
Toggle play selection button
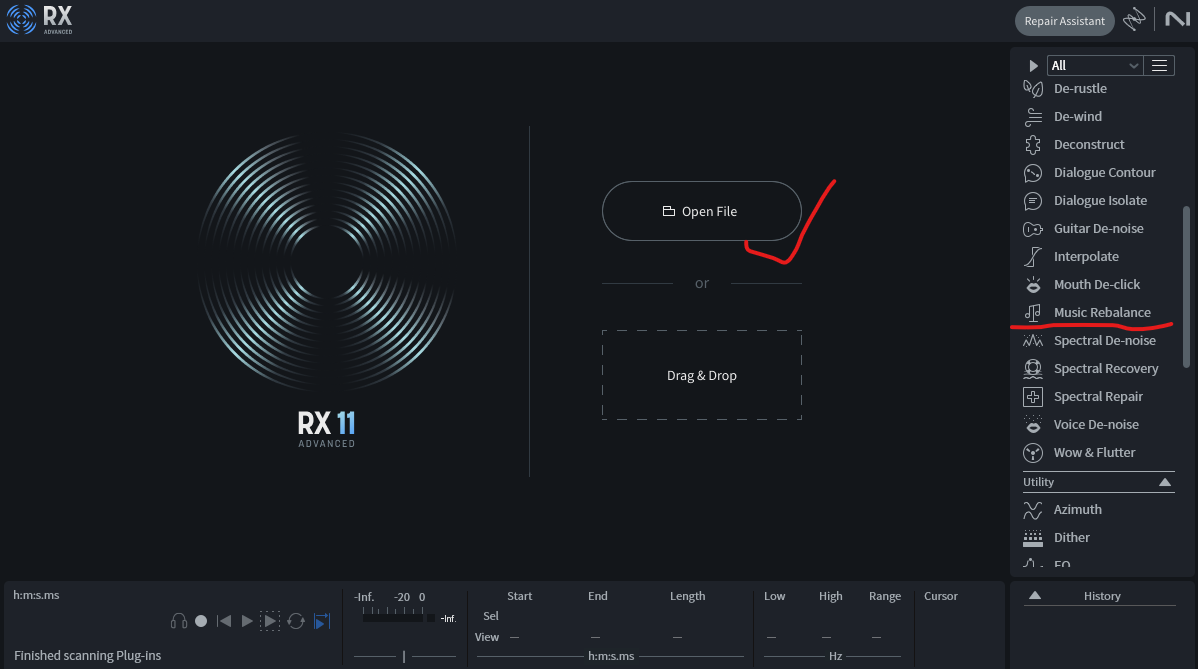270,621
